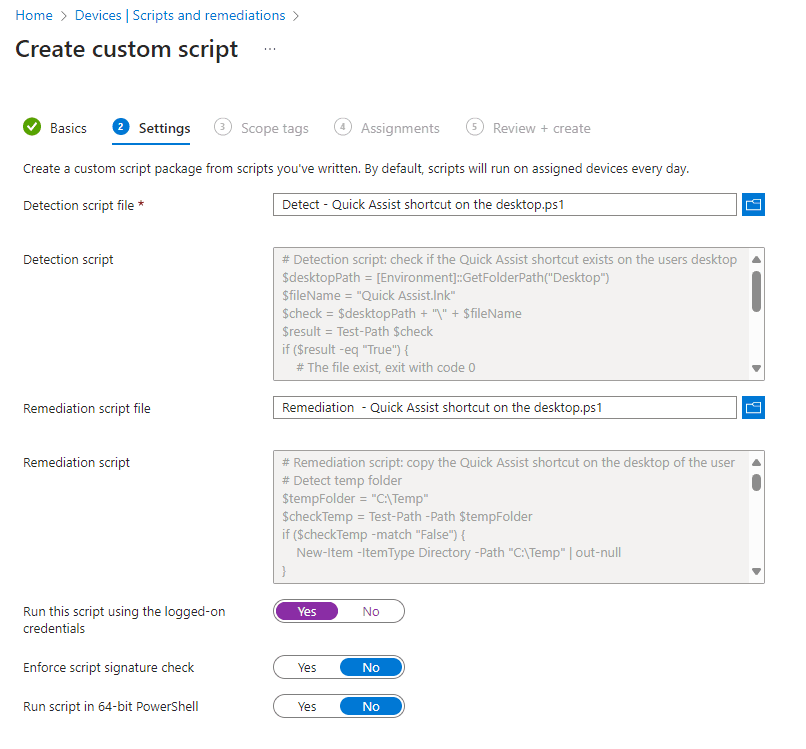Image resolution: width=806 pixels, height=749 pixels.
Task: Open the ellipsis menu beside page title
Action: [270, 49]
